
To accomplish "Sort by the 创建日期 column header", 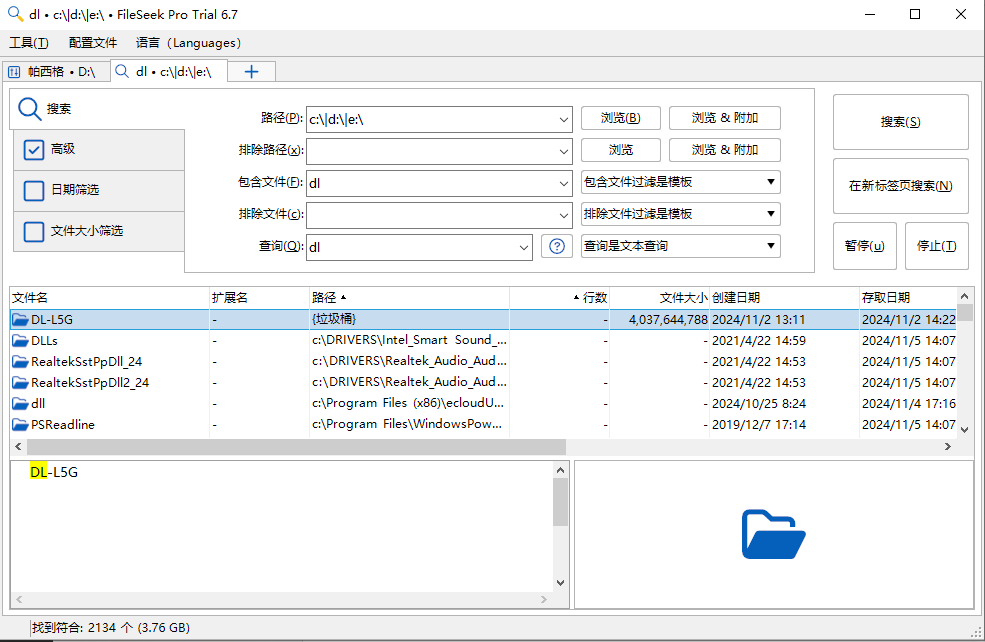I will tap(784, 298).
